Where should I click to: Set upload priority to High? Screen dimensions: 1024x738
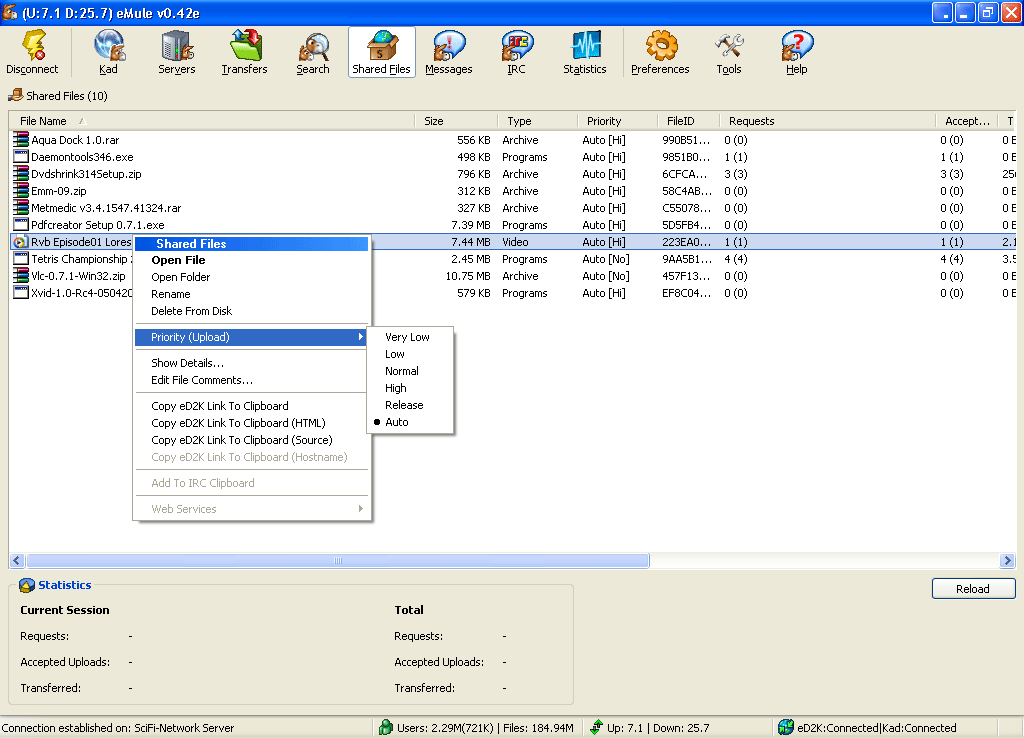[410, 388]
